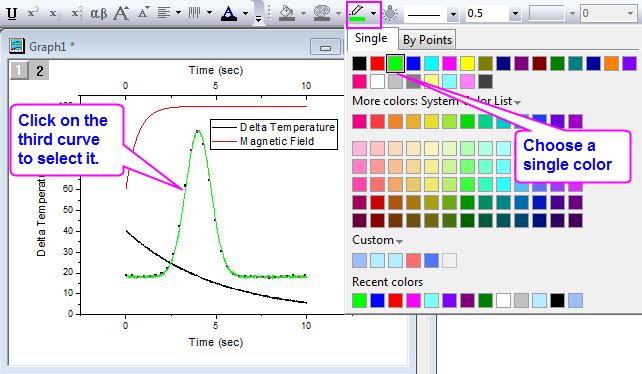Select orange swatch in top standard row
The image size is (642, 374).
coord(611,63)
